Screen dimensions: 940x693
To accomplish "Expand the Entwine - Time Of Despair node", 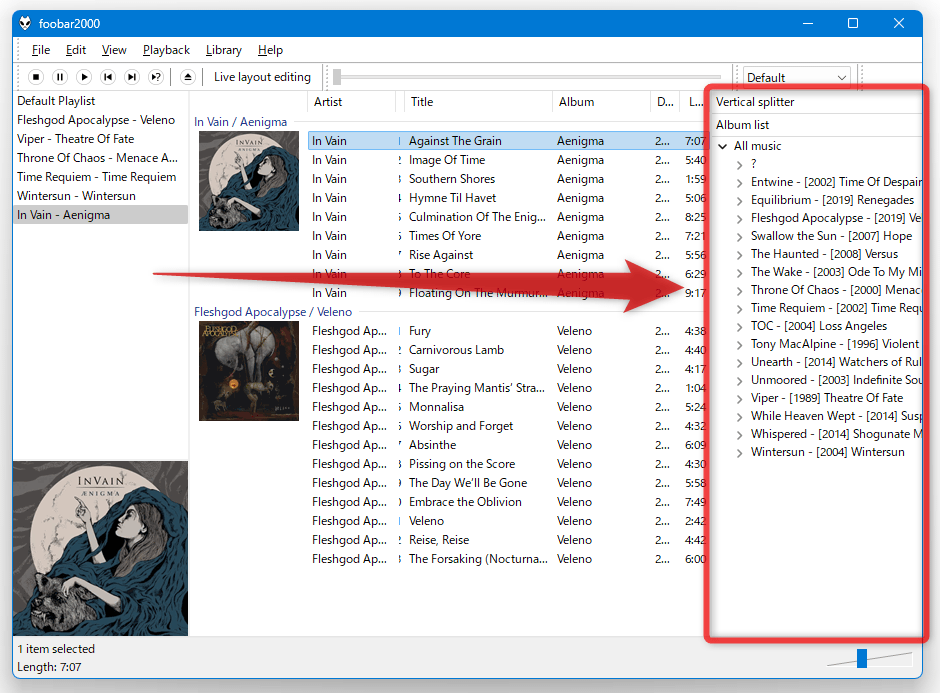I will (x=740, y=182).
